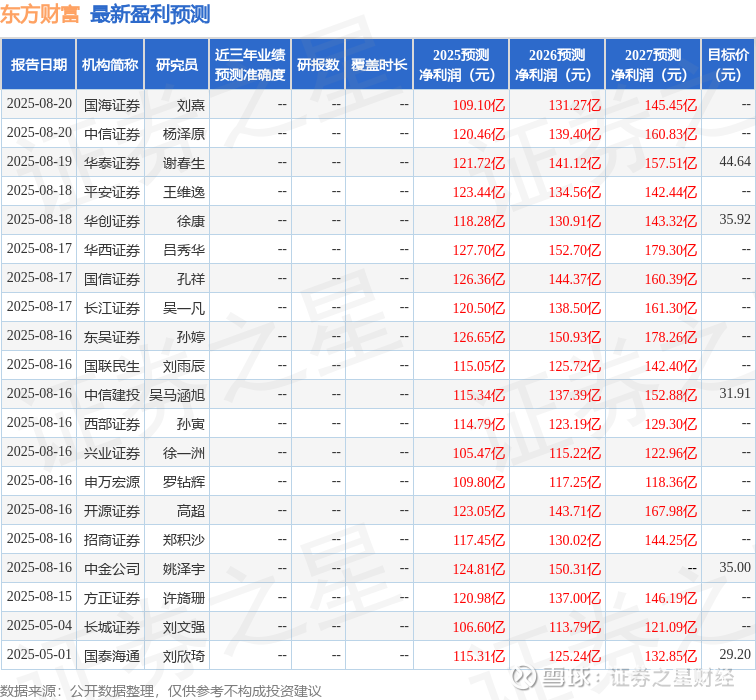The image size is (756, 700).
Task: Select the 申万宏源 institution cell
Action: point(112,482)
